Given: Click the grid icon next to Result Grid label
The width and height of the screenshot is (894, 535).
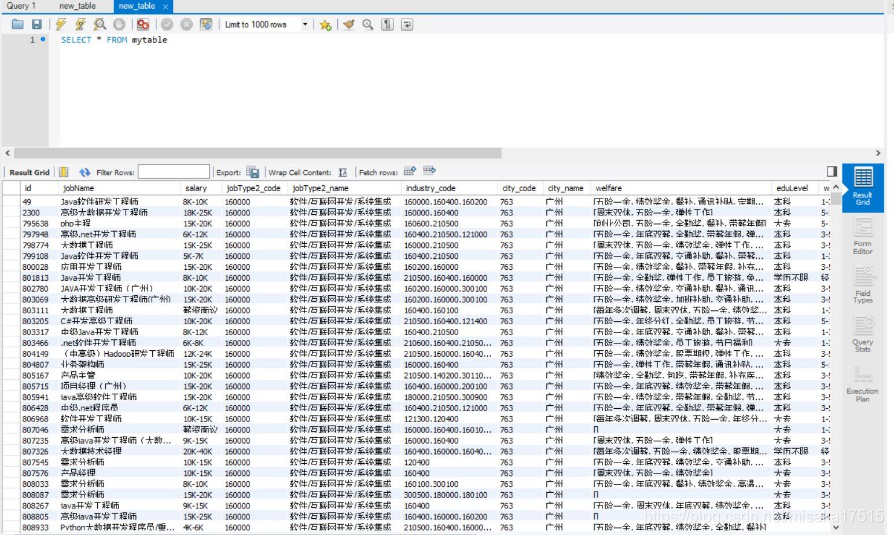Looking at the screenshot, I should (64, 172).
